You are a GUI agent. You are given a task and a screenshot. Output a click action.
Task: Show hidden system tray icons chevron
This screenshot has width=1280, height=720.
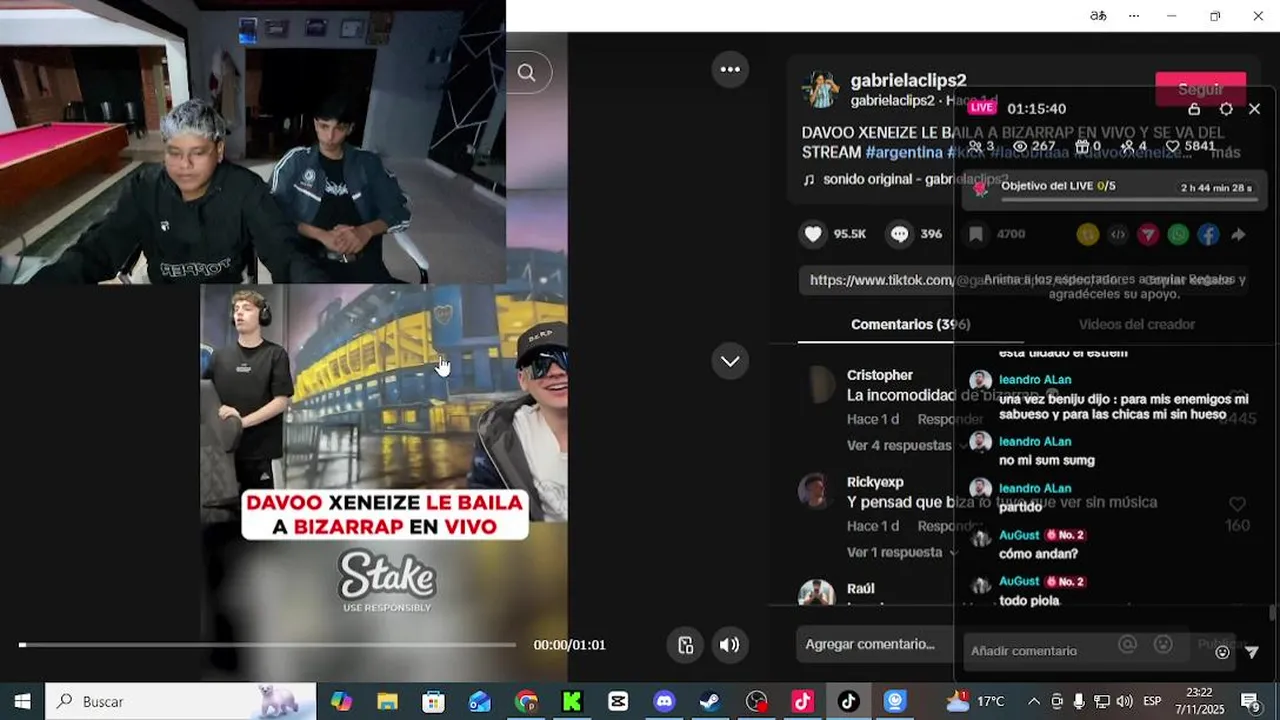click(x=1034, y=702)
